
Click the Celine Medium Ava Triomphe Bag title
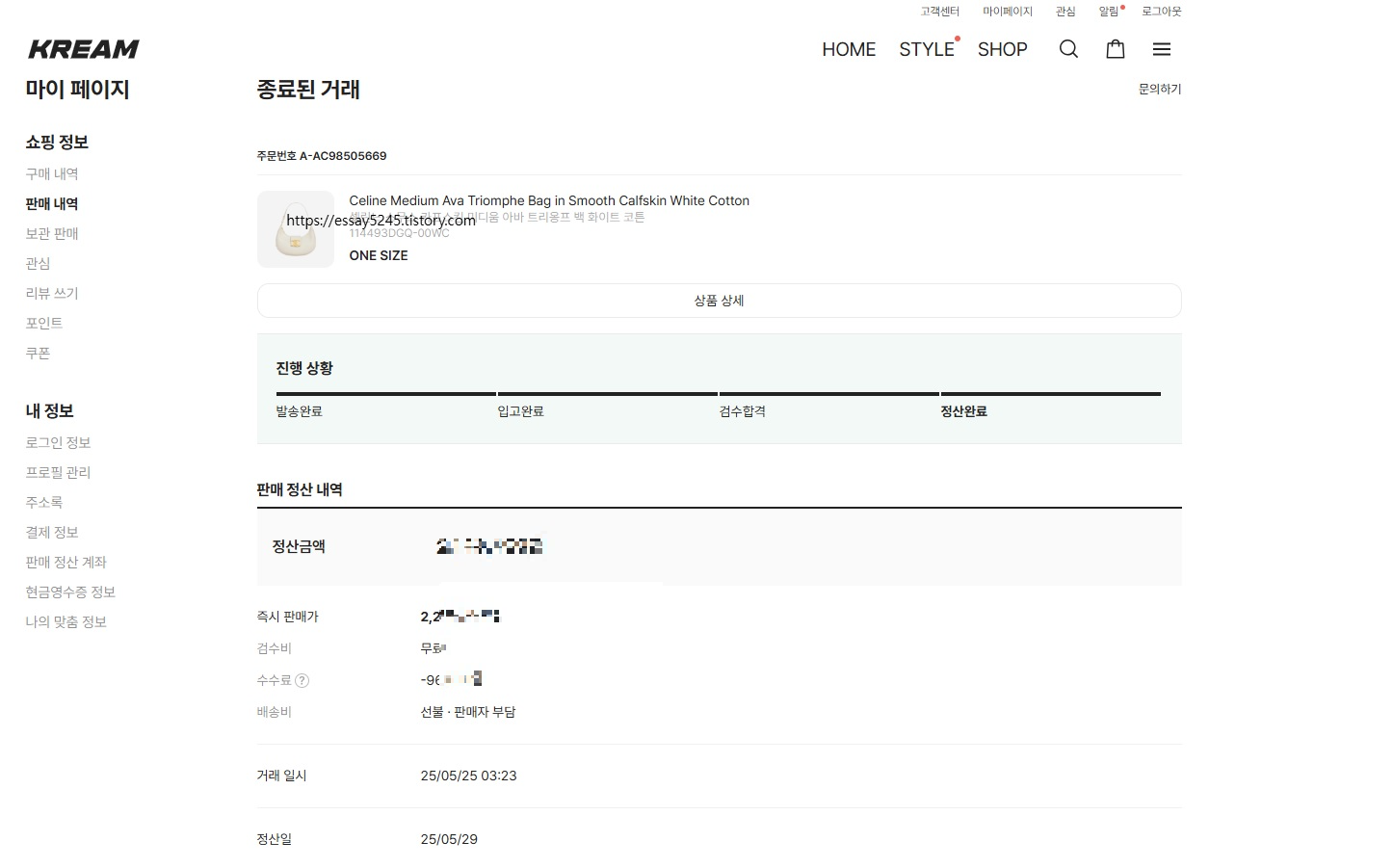(x=549, y=200)
